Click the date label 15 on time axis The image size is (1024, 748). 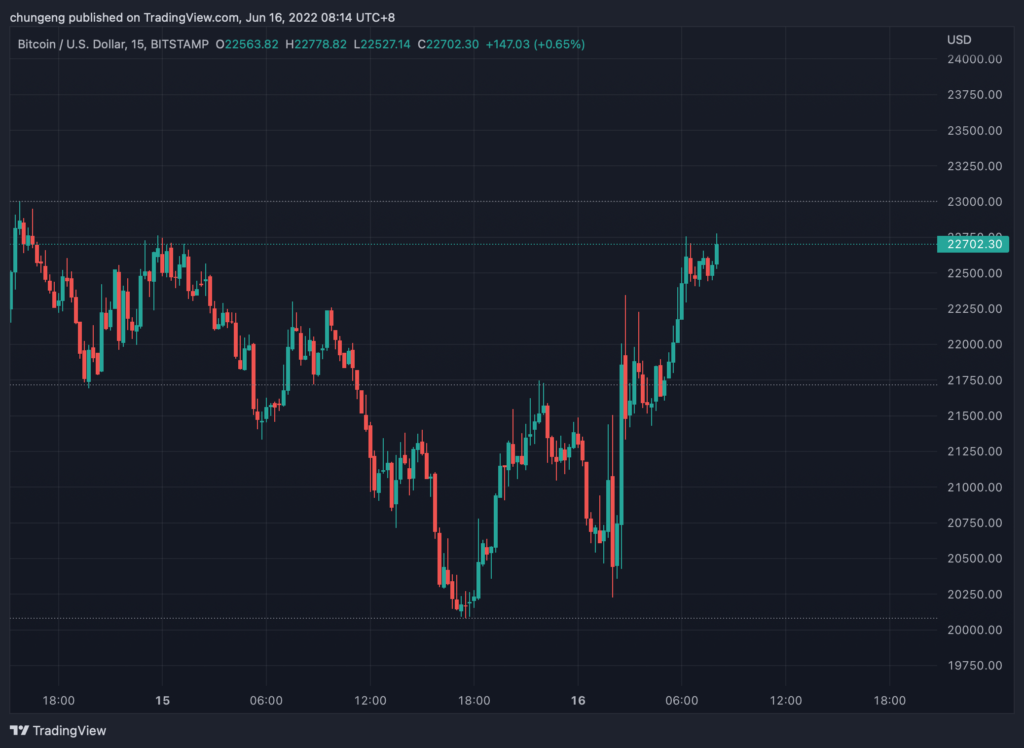tap(162, 700)
